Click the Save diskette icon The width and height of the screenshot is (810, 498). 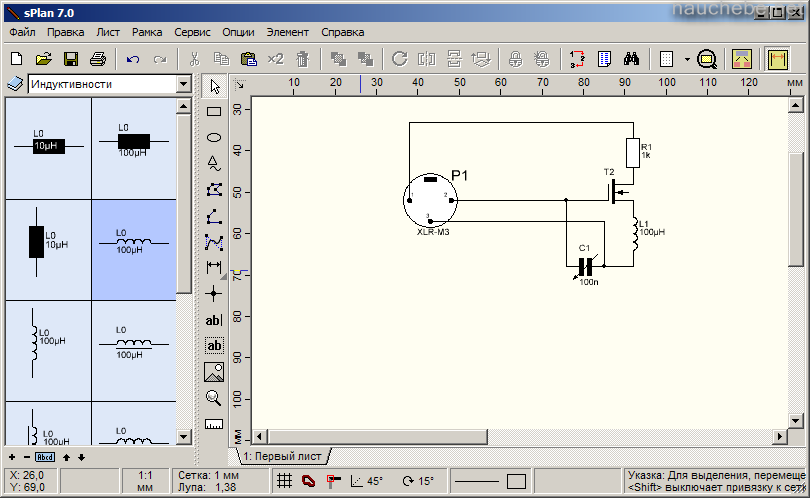coord(71,59)
